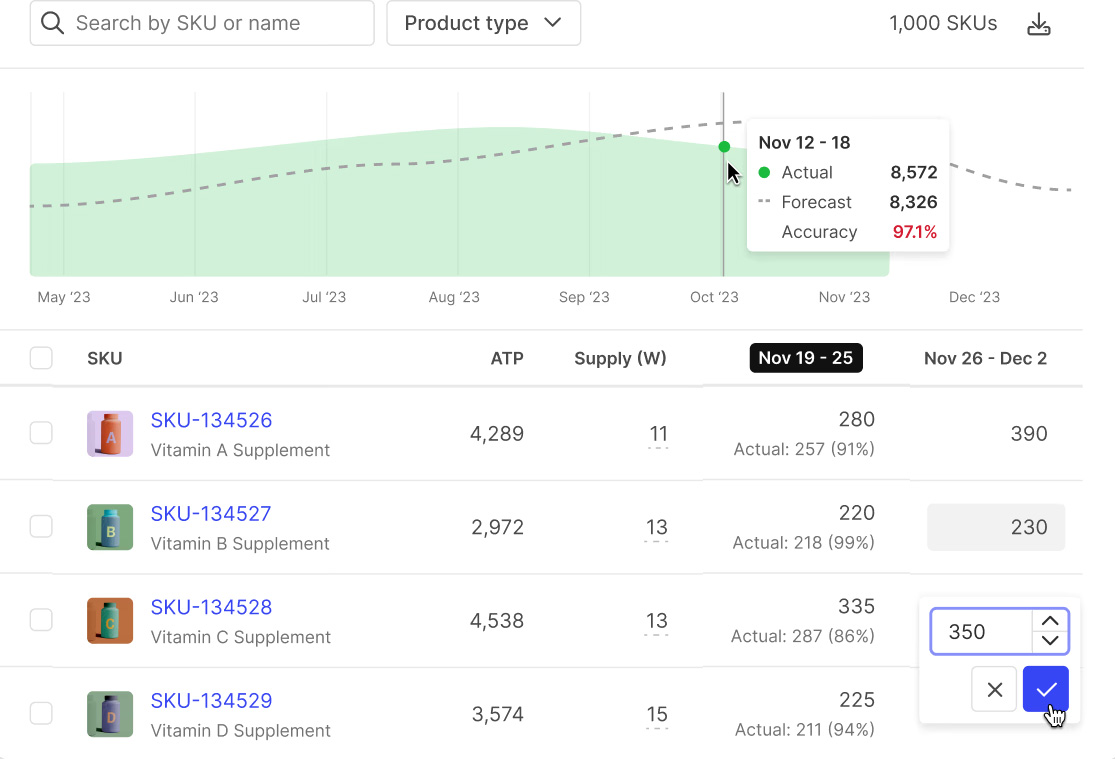Viewport: 1115px width, 759px height.
Task: Click forecast value 335 for SKU-134528
Action: click(x=856, y=607)
